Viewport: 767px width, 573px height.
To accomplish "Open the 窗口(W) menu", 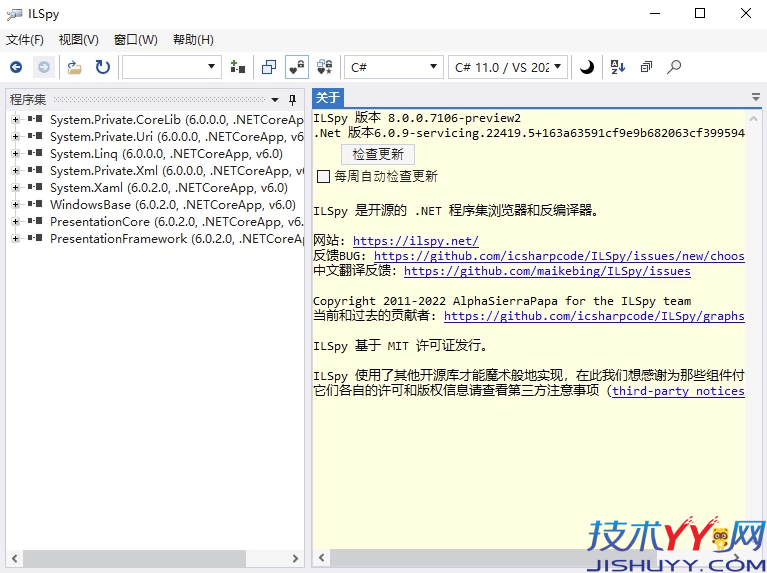I will (x=135, y=40).
